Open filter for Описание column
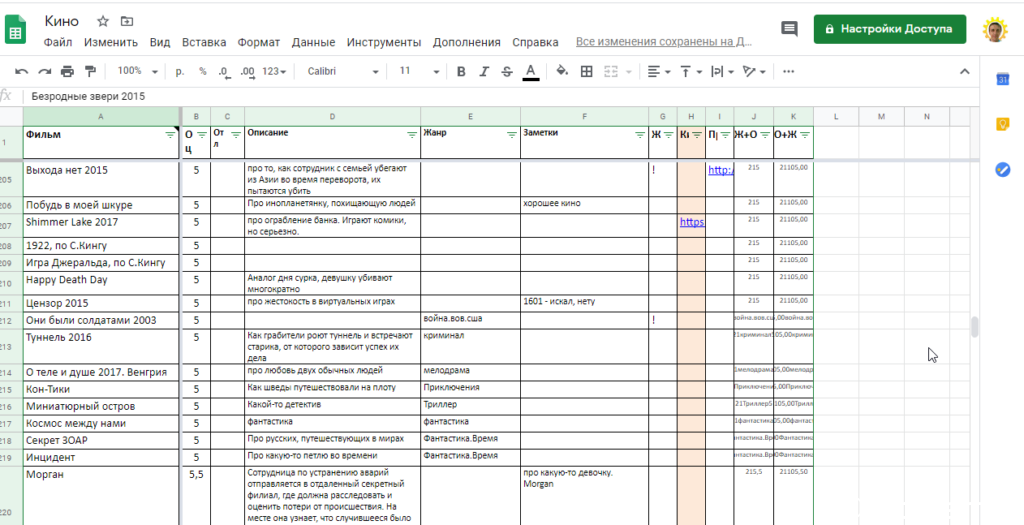 [412, 135]
